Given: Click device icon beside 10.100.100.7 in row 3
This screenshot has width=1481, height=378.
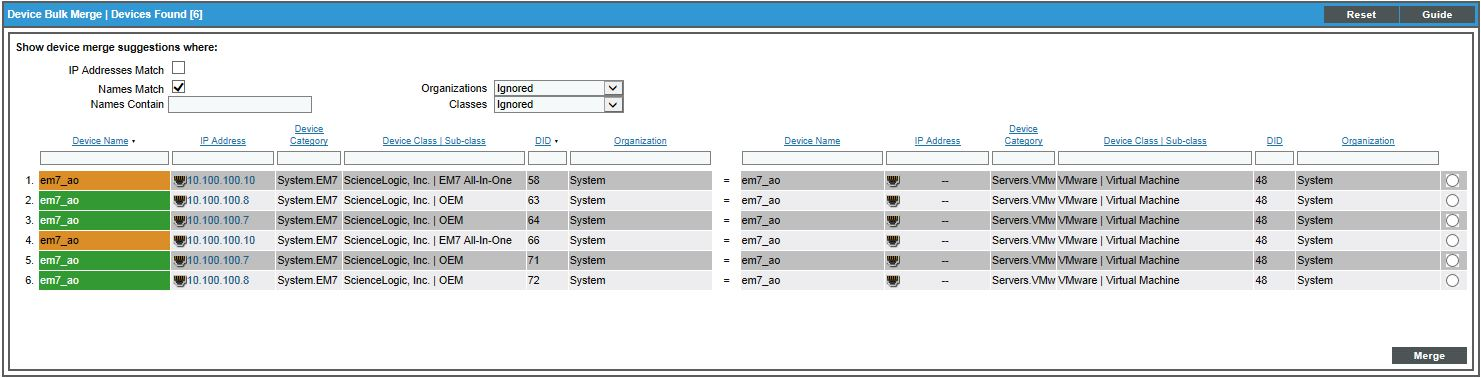Looking at the screenshot, I should pyautogui.click(x=180, y=221).
